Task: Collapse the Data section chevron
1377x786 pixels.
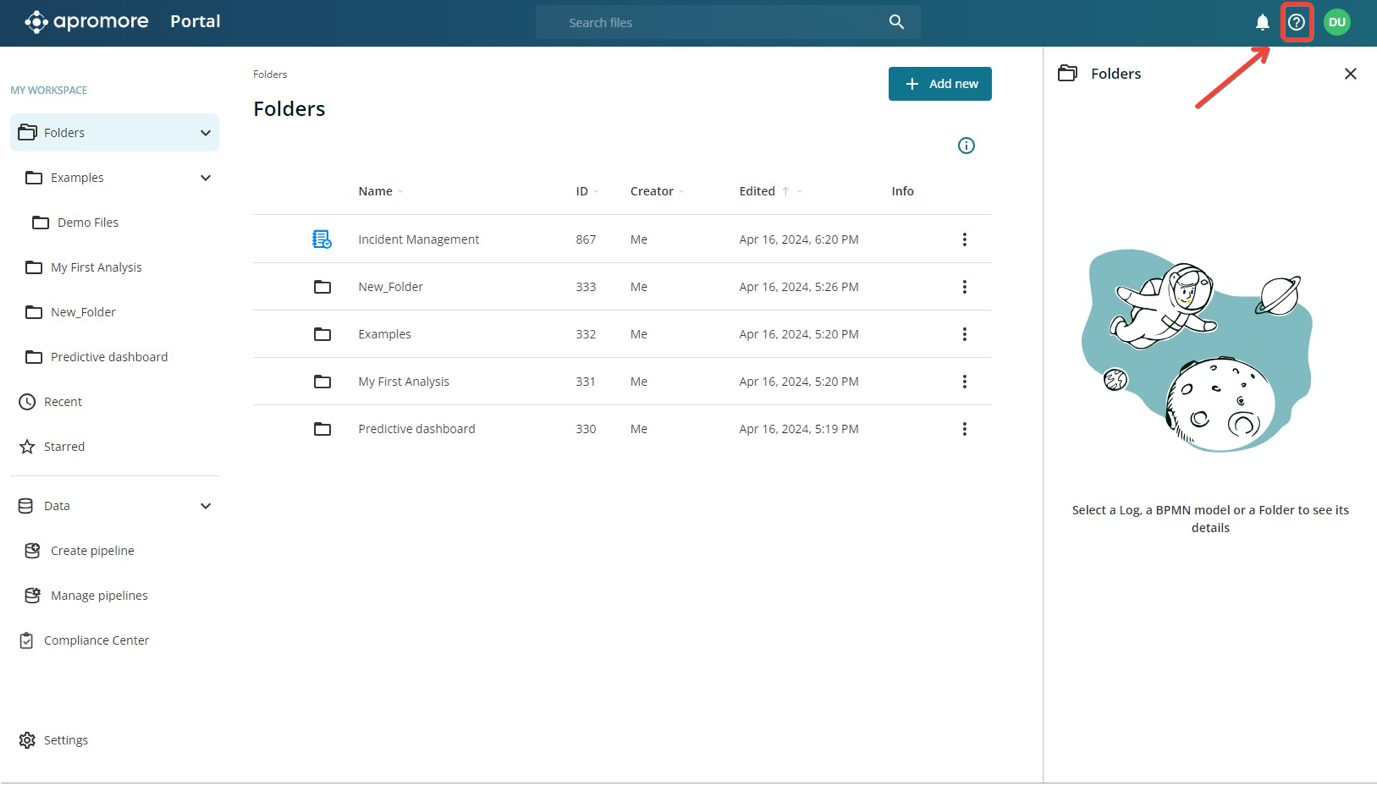Action: click(x=205, y=506)
